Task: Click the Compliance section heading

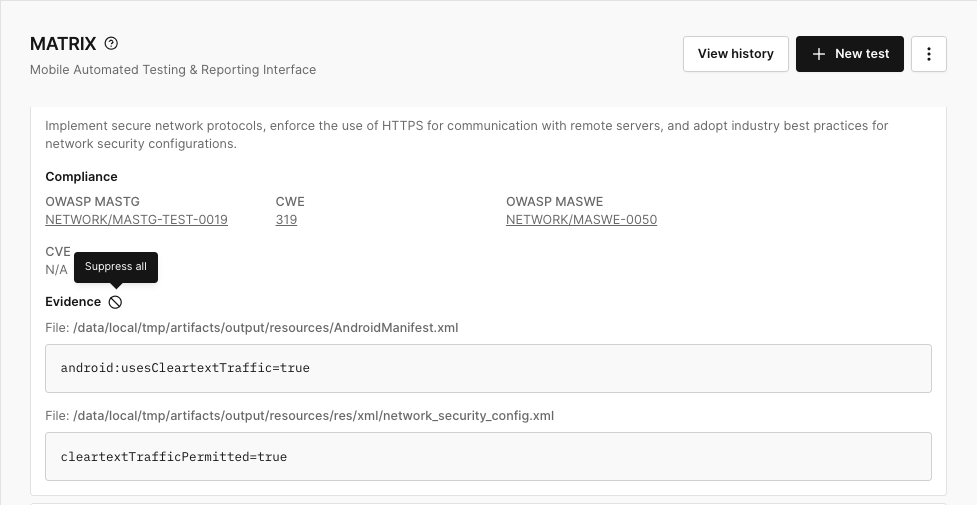Action: tap(82, 177)
